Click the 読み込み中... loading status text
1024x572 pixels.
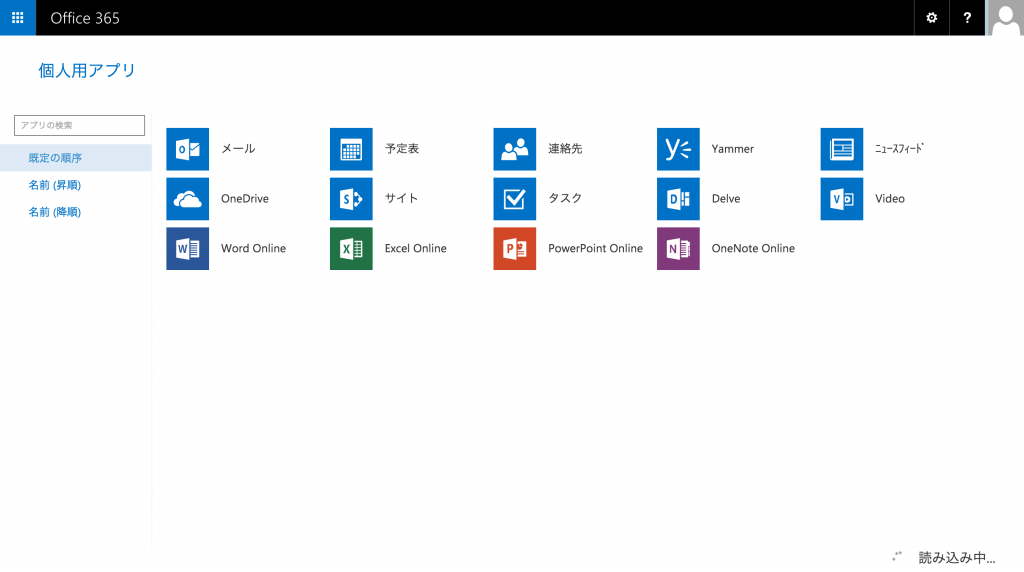[x=957, y=558]
